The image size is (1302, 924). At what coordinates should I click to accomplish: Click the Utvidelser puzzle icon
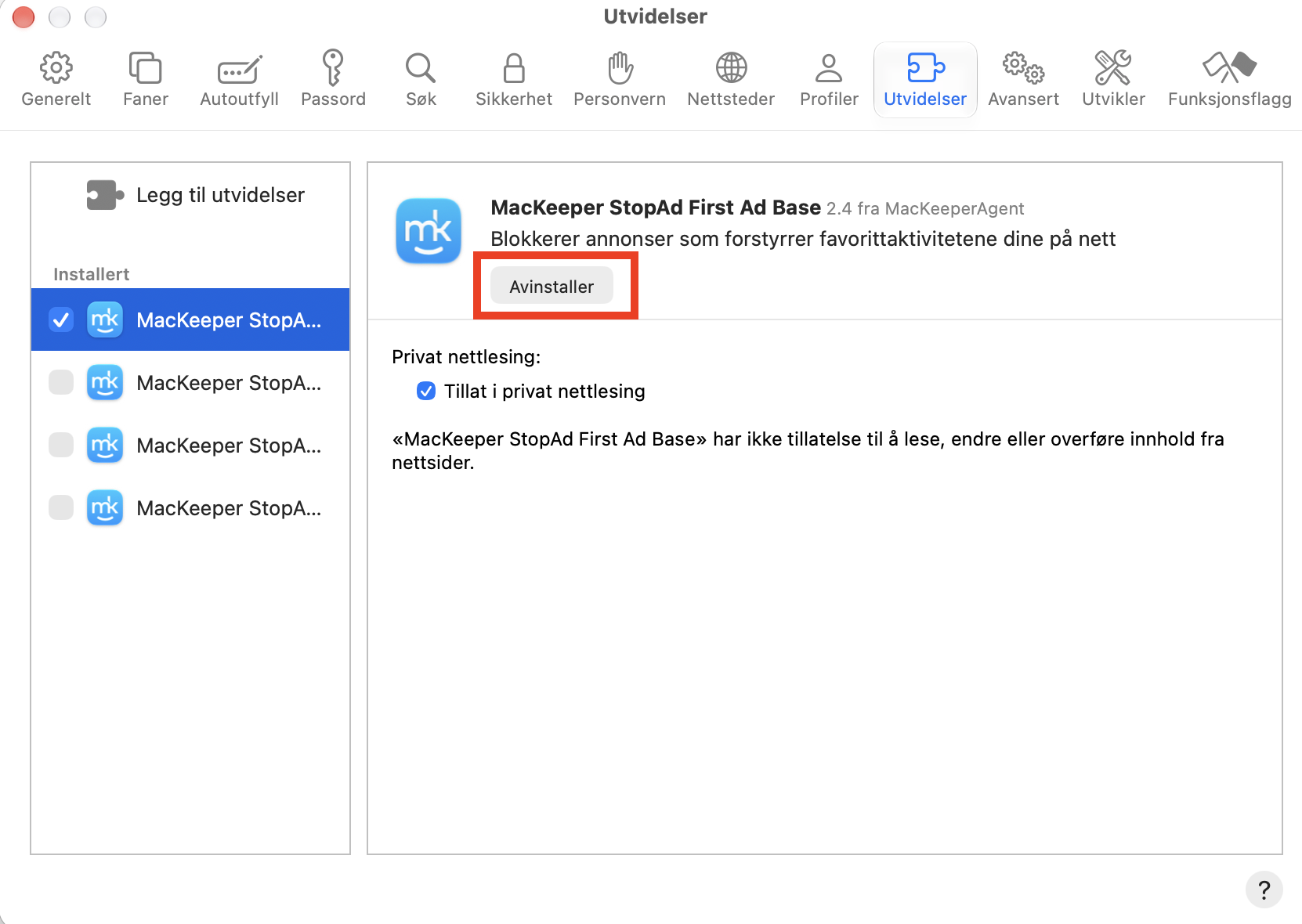[926, 68]
